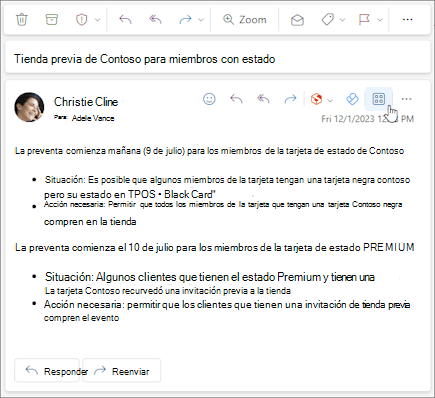Click the blue diamond add-in icon
This screenshot has width=435, height=398.
click(x=352, y=99)
